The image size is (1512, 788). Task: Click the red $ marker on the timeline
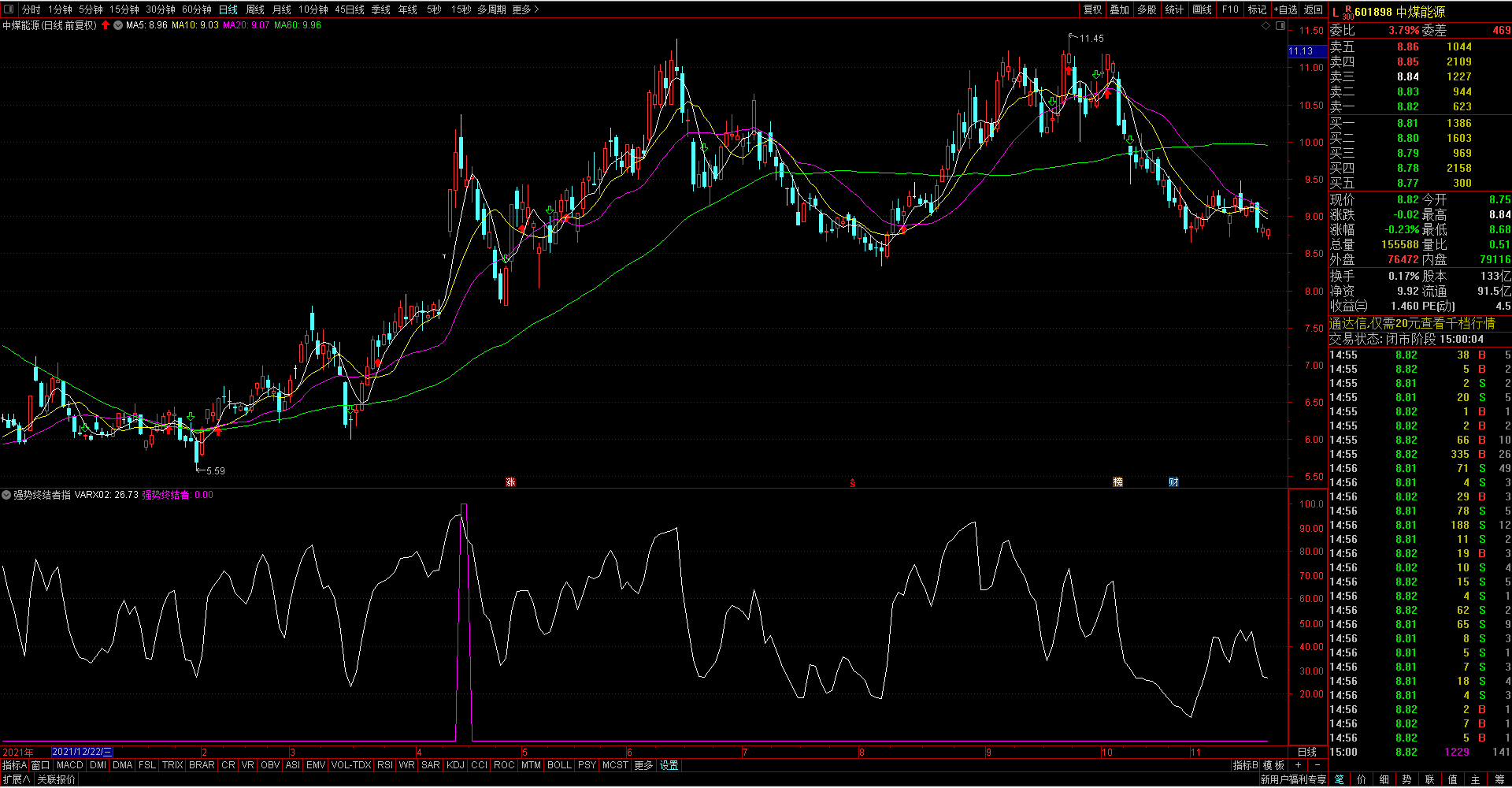pyautogui.click(x=852, y=482)
